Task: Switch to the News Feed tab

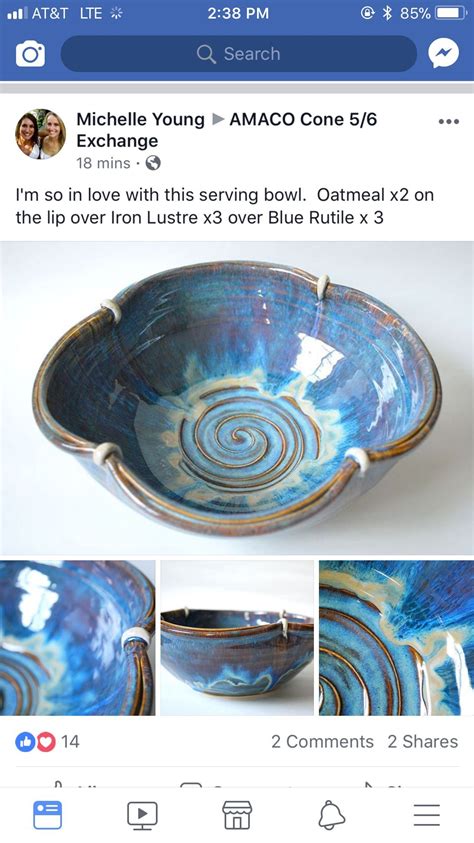Action: tap(47, 815)
